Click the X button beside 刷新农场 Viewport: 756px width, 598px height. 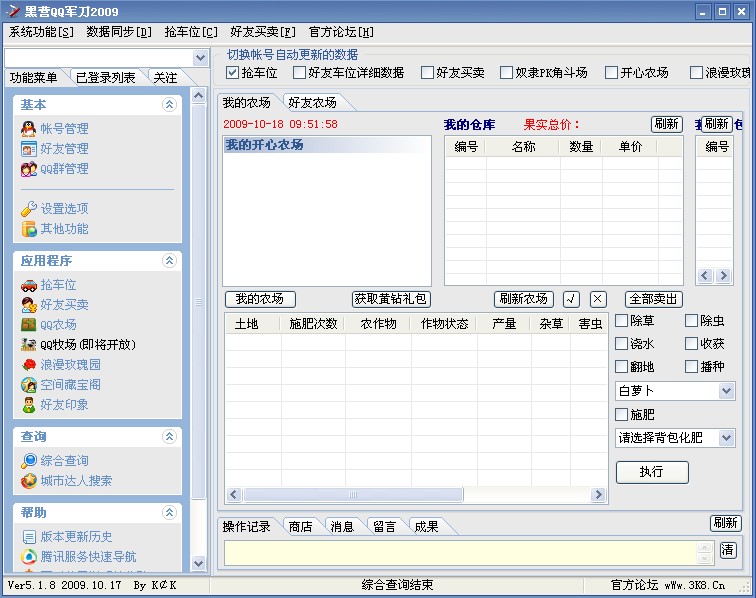click(597, 299)
